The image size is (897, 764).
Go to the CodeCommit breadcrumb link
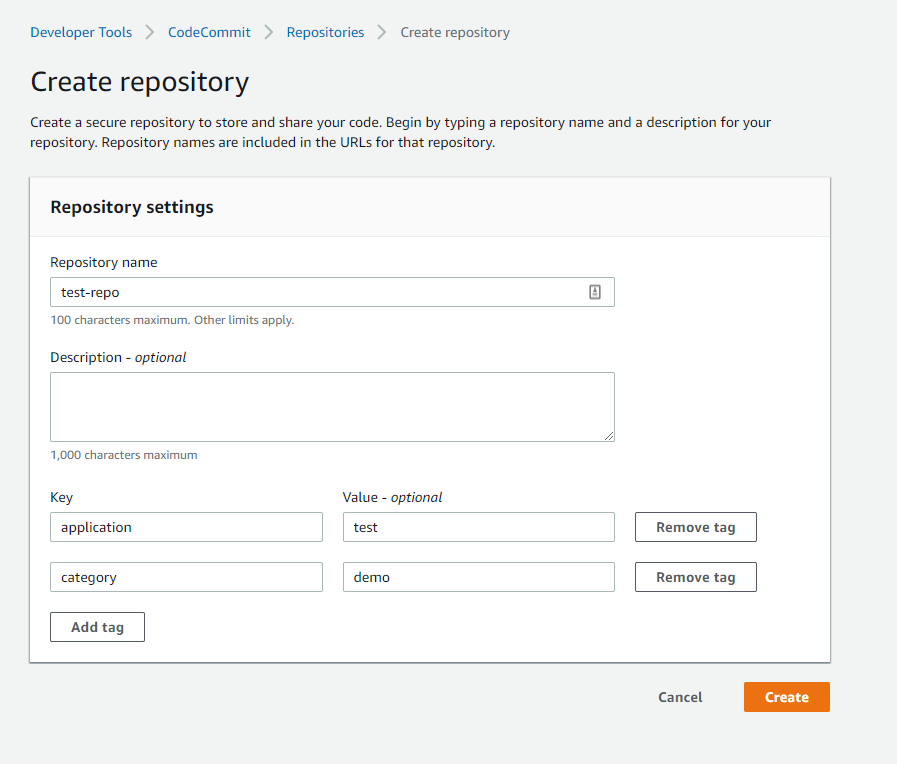[209, 32]
